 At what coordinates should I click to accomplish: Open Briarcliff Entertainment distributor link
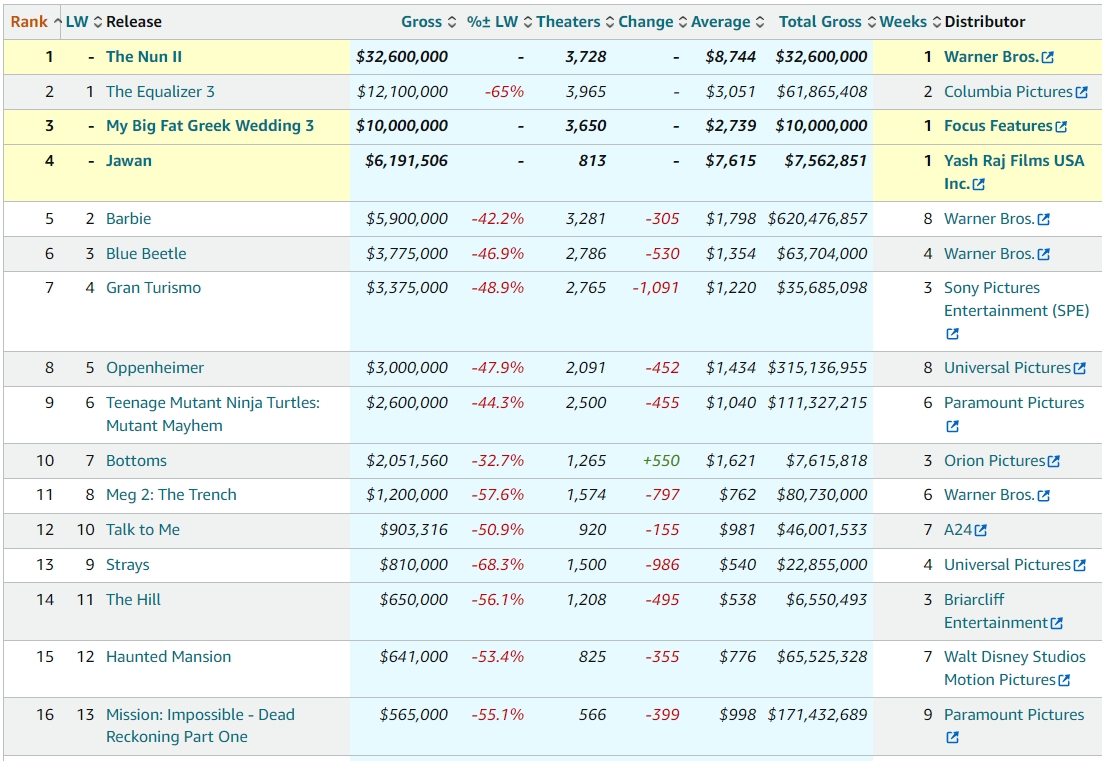coord(996,611)
